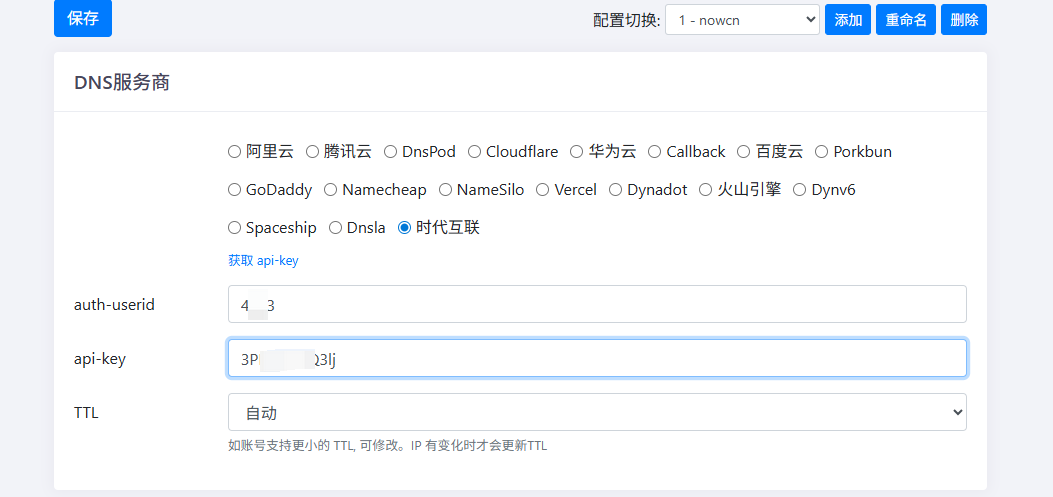Click the 删除 delete button
Viewport: 1053px width, 497px height.
[x=964, y=20]
